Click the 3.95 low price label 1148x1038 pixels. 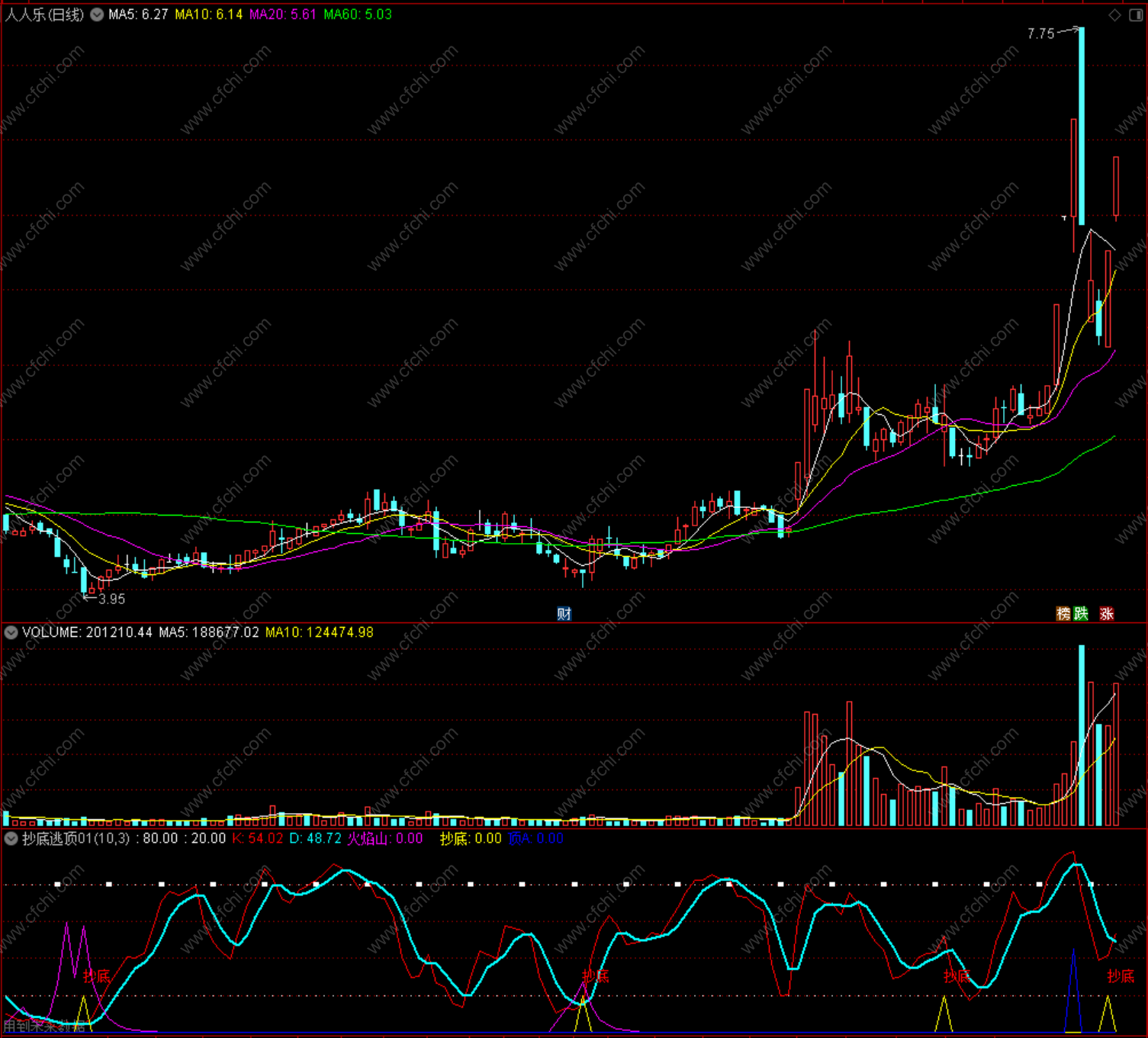click(x=112, y=599)
